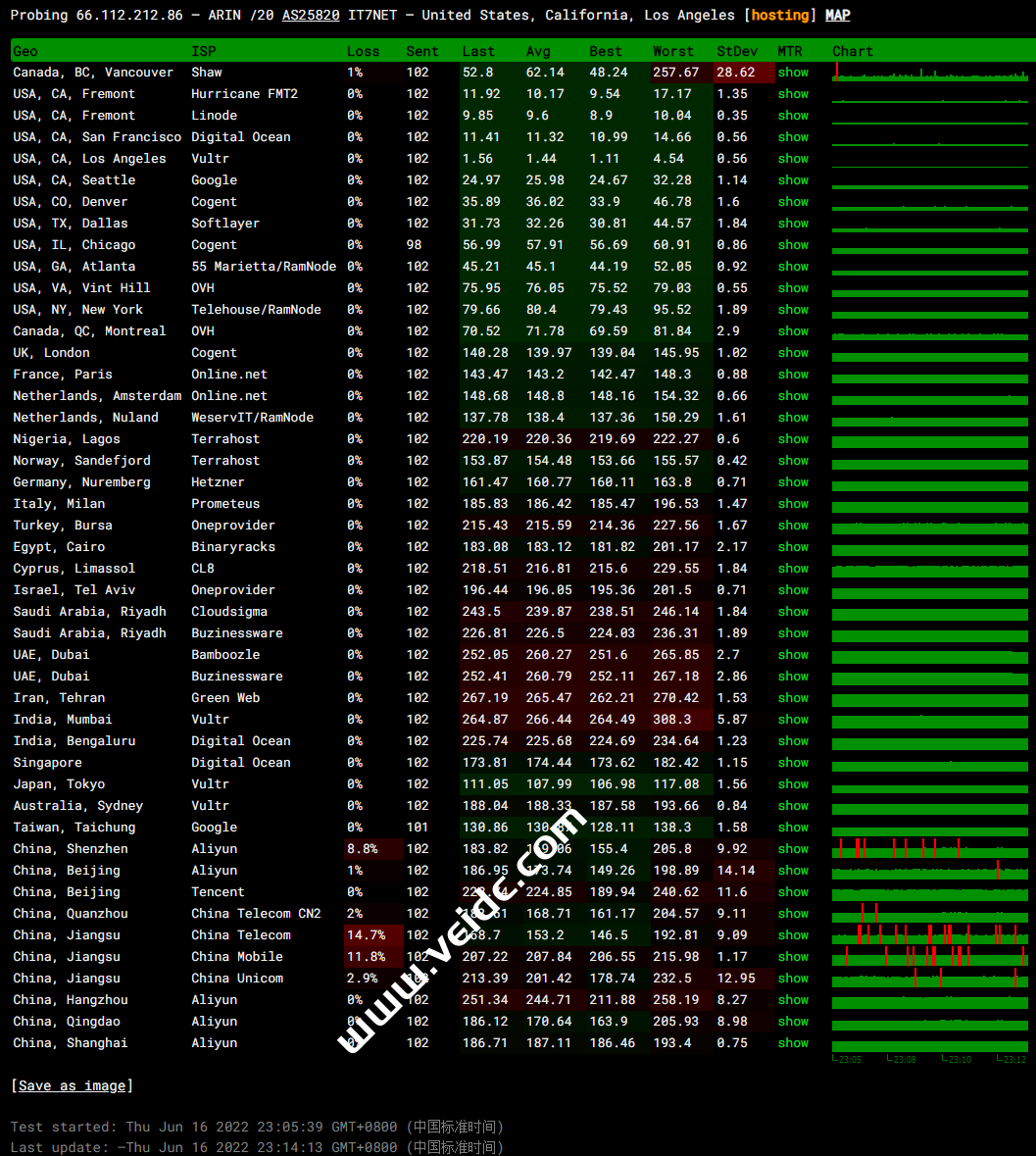Sort by the StDev column header
Viewport: 1036px width, 1156px height.
tap(736, 51)
